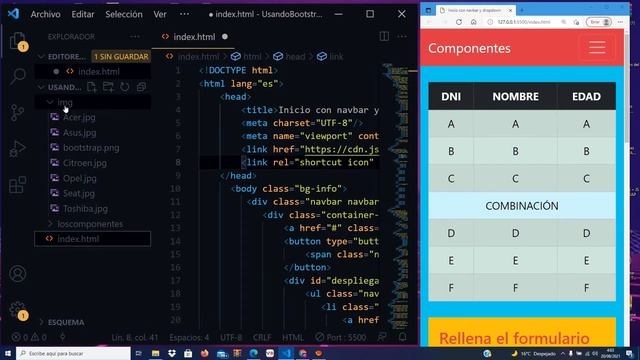The image size is (640, 360).
Task: Open Firefox from the taskbar
Action: click(204, 353)
